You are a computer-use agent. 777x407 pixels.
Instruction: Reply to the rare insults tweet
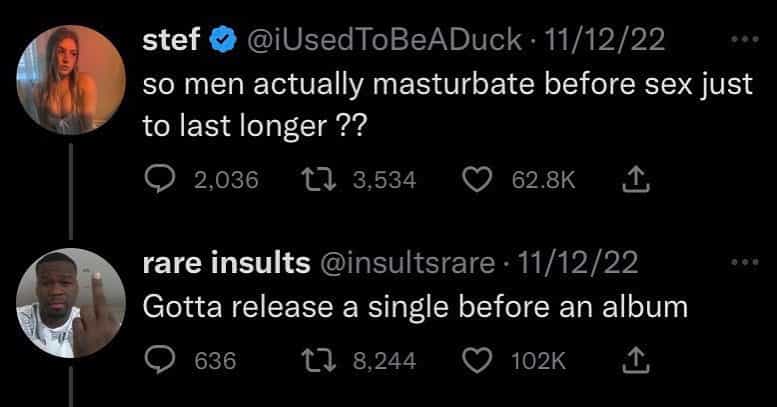(x=157, y=359)
